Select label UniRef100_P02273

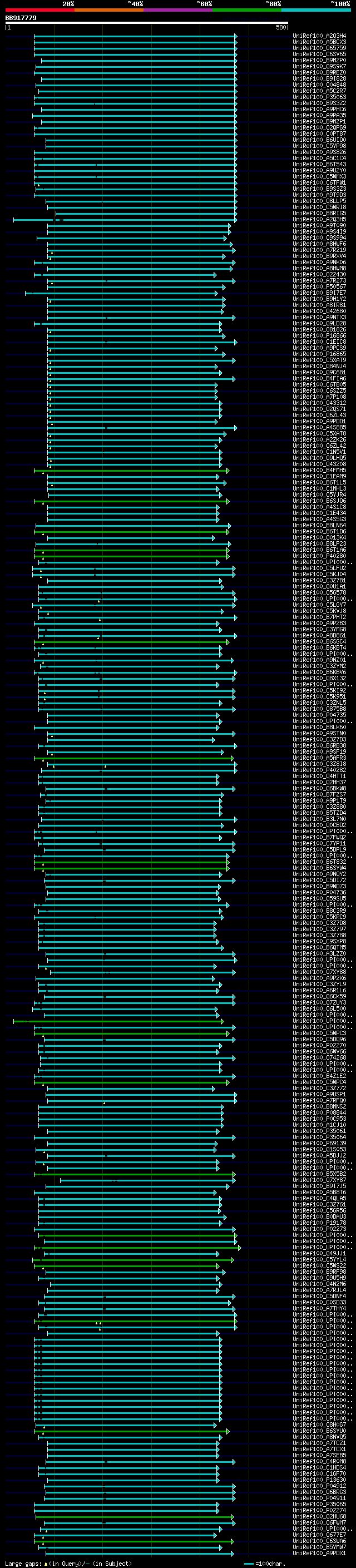pos(319,1228)
